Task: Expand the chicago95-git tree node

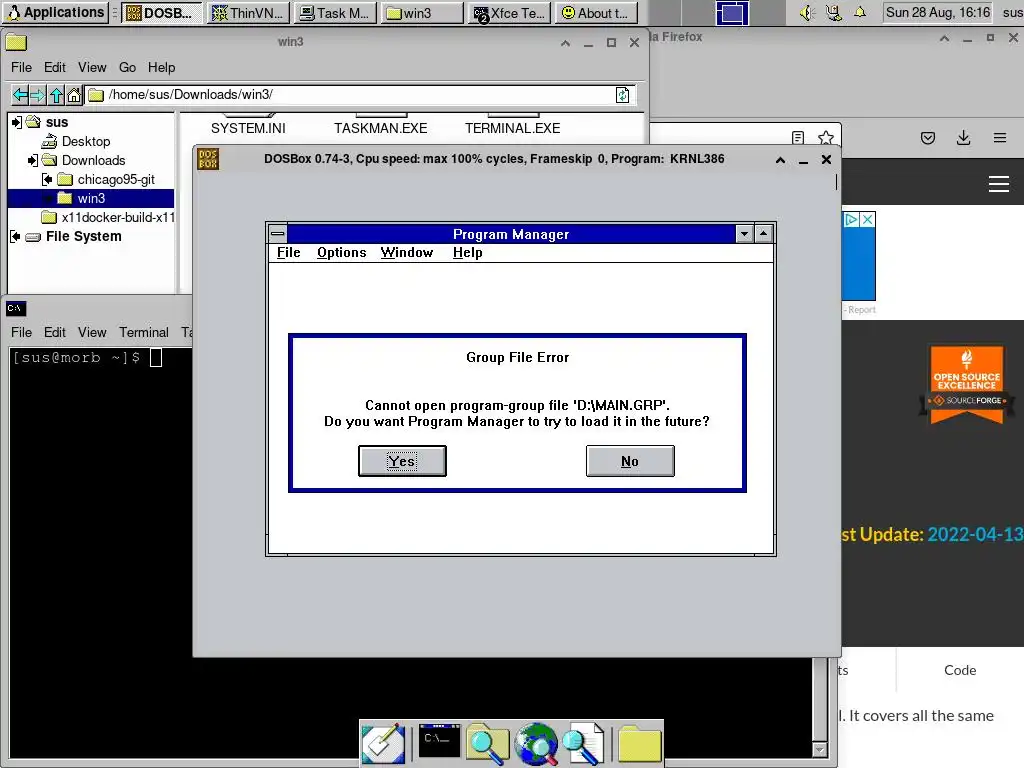Action: click(47, 179)
